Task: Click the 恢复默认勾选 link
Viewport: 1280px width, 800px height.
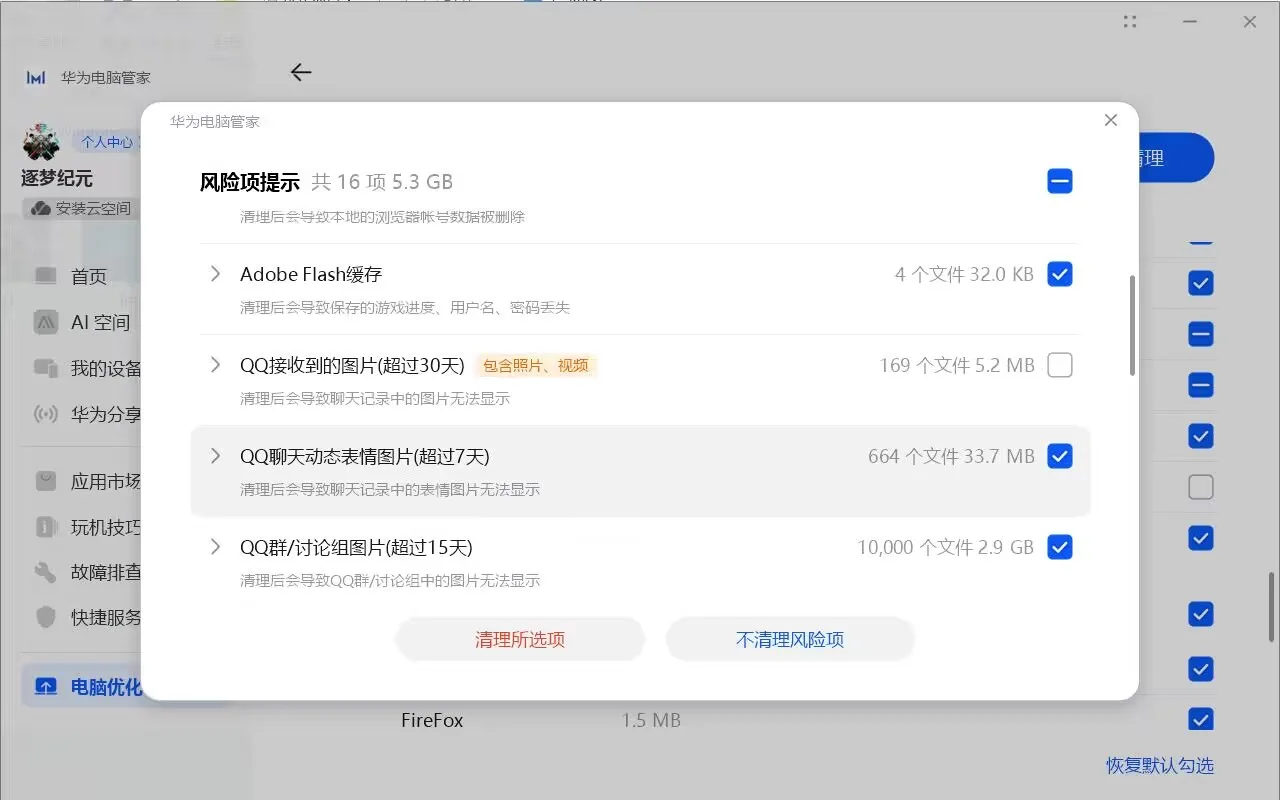Action: point(1160,765)
